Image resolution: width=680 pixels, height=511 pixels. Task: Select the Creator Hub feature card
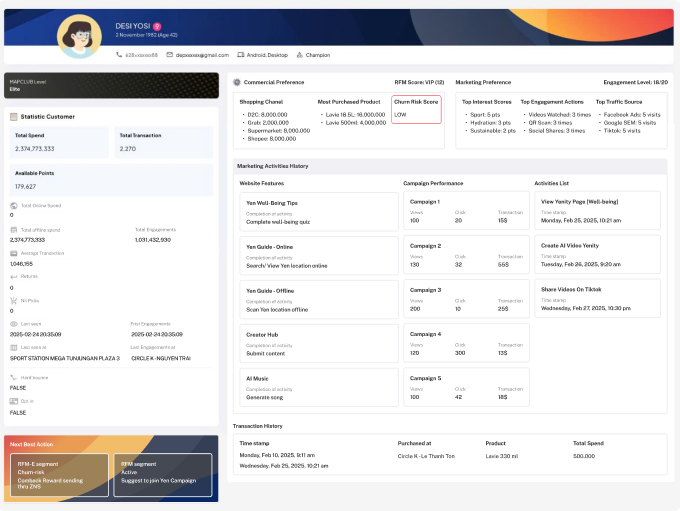pyautogui.click(x=317, y=344)
